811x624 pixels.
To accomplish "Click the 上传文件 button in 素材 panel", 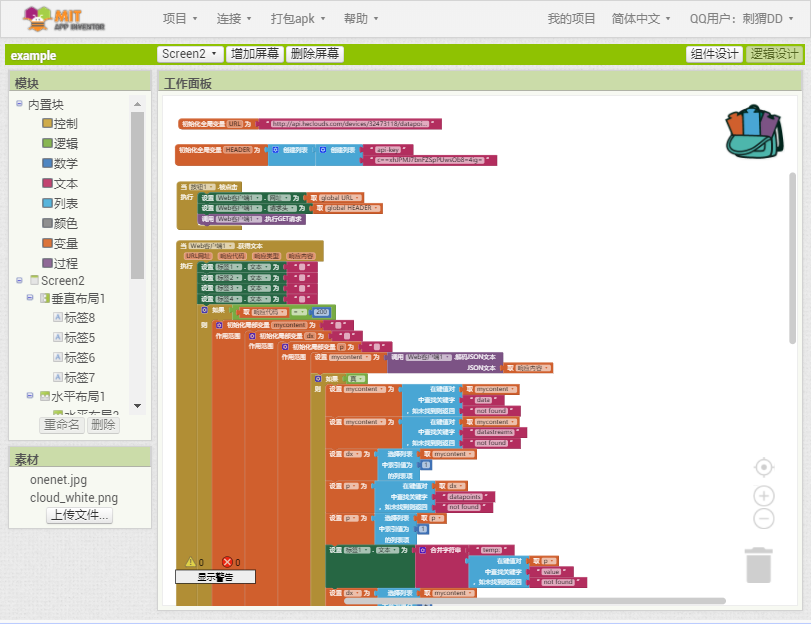I will coord(80,515).
